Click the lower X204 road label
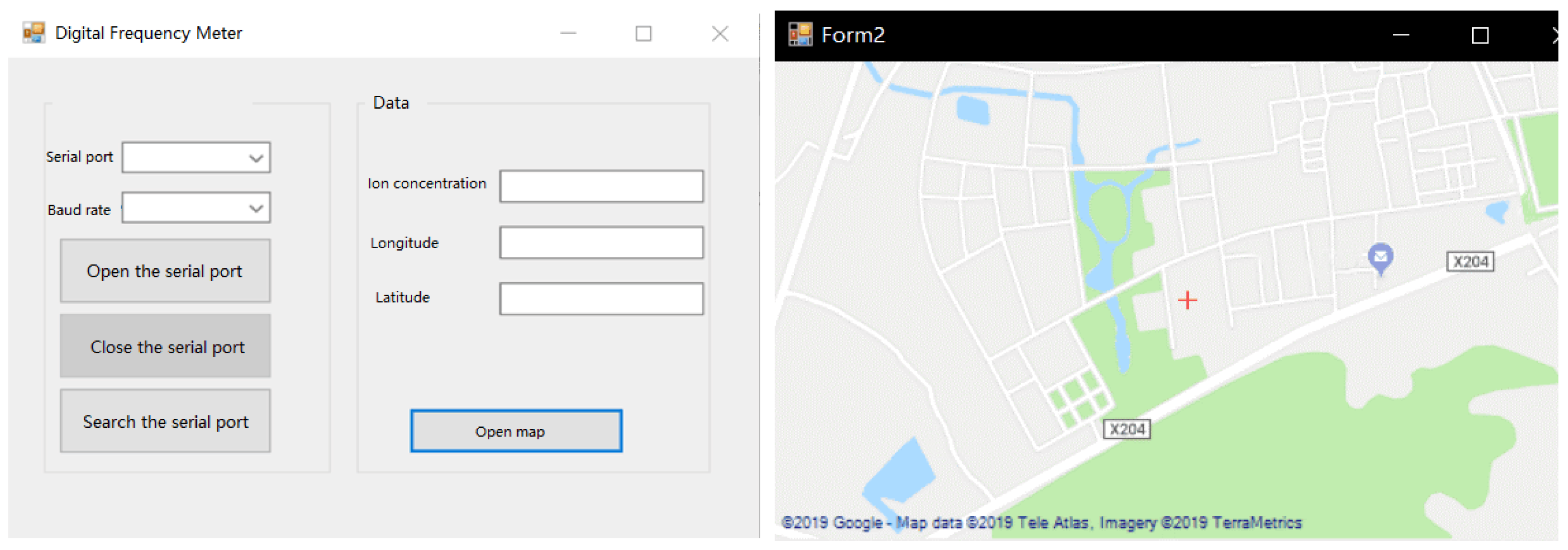1568x550 pixels. 1127,429
